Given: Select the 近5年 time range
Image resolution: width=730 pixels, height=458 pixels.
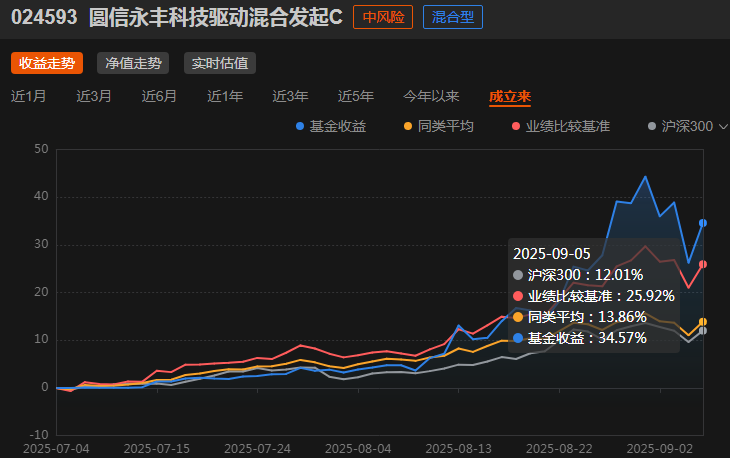Looking at the screenshot, I should point(356,96).
